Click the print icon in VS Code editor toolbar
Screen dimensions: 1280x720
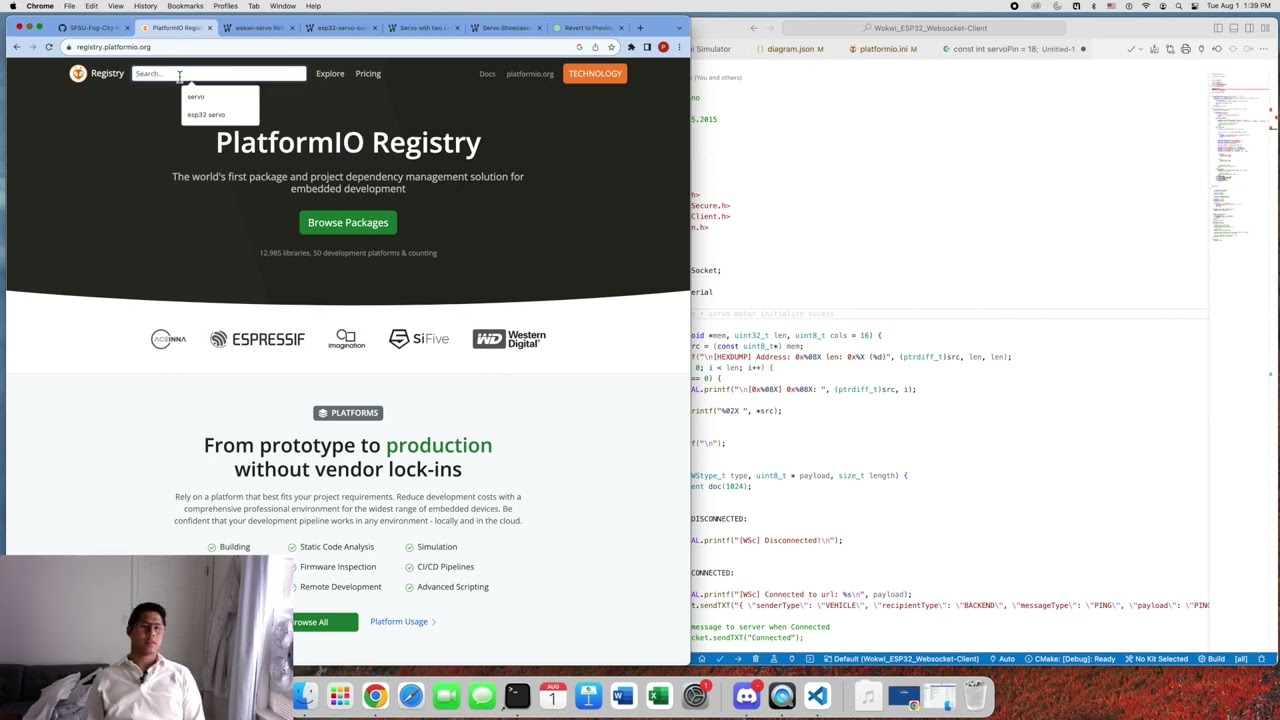(1186, 49)
